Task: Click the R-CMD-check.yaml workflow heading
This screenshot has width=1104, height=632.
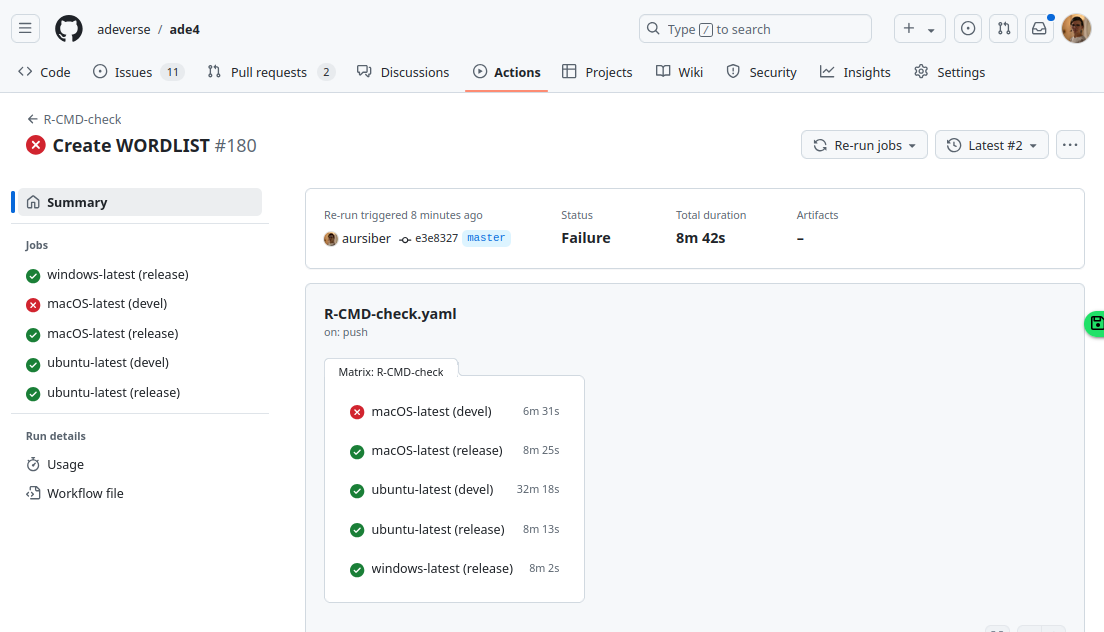Action: 390,314
